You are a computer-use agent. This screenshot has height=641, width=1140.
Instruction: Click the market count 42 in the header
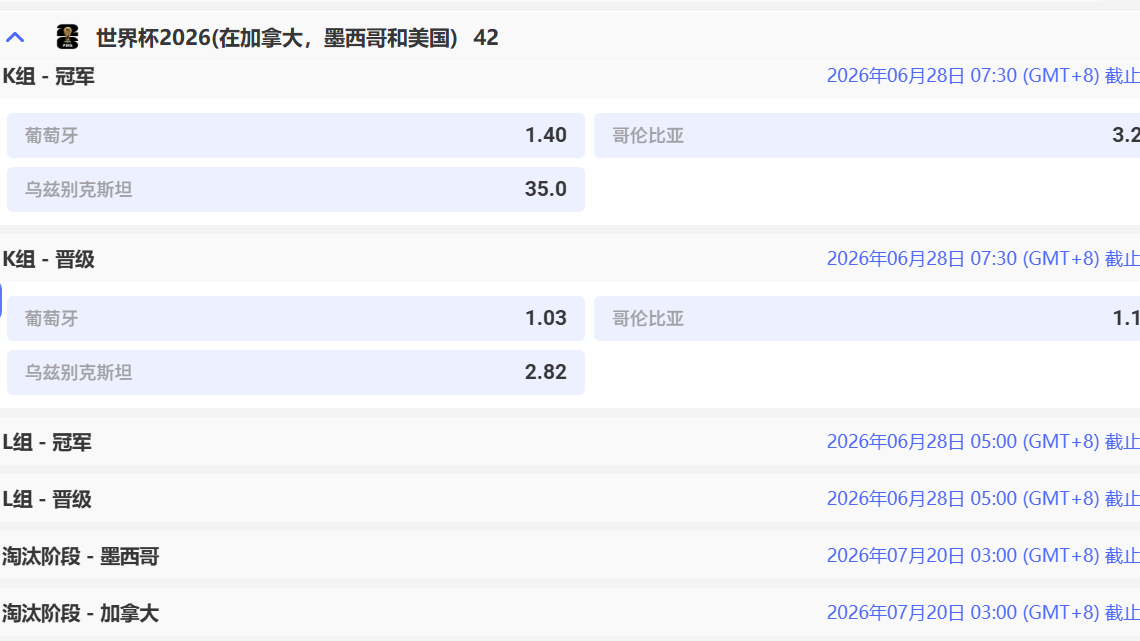[x=486, y=38]
